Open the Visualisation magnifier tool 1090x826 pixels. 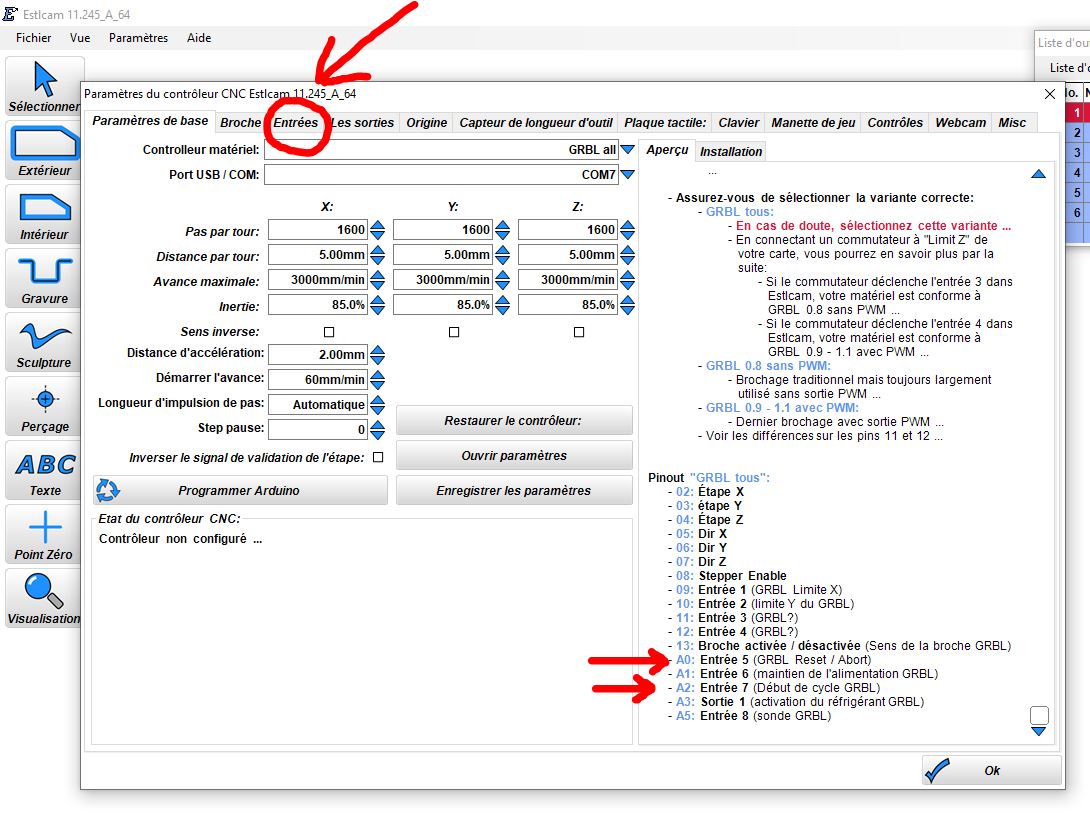(x=44, y=598)
